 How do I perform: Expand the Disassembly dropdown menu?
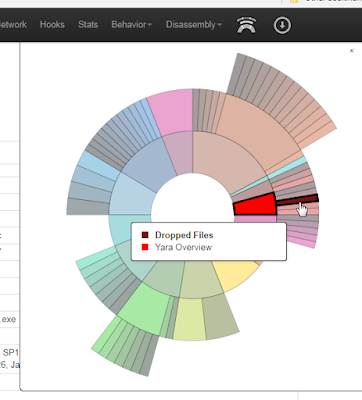[x=194, y=25]
